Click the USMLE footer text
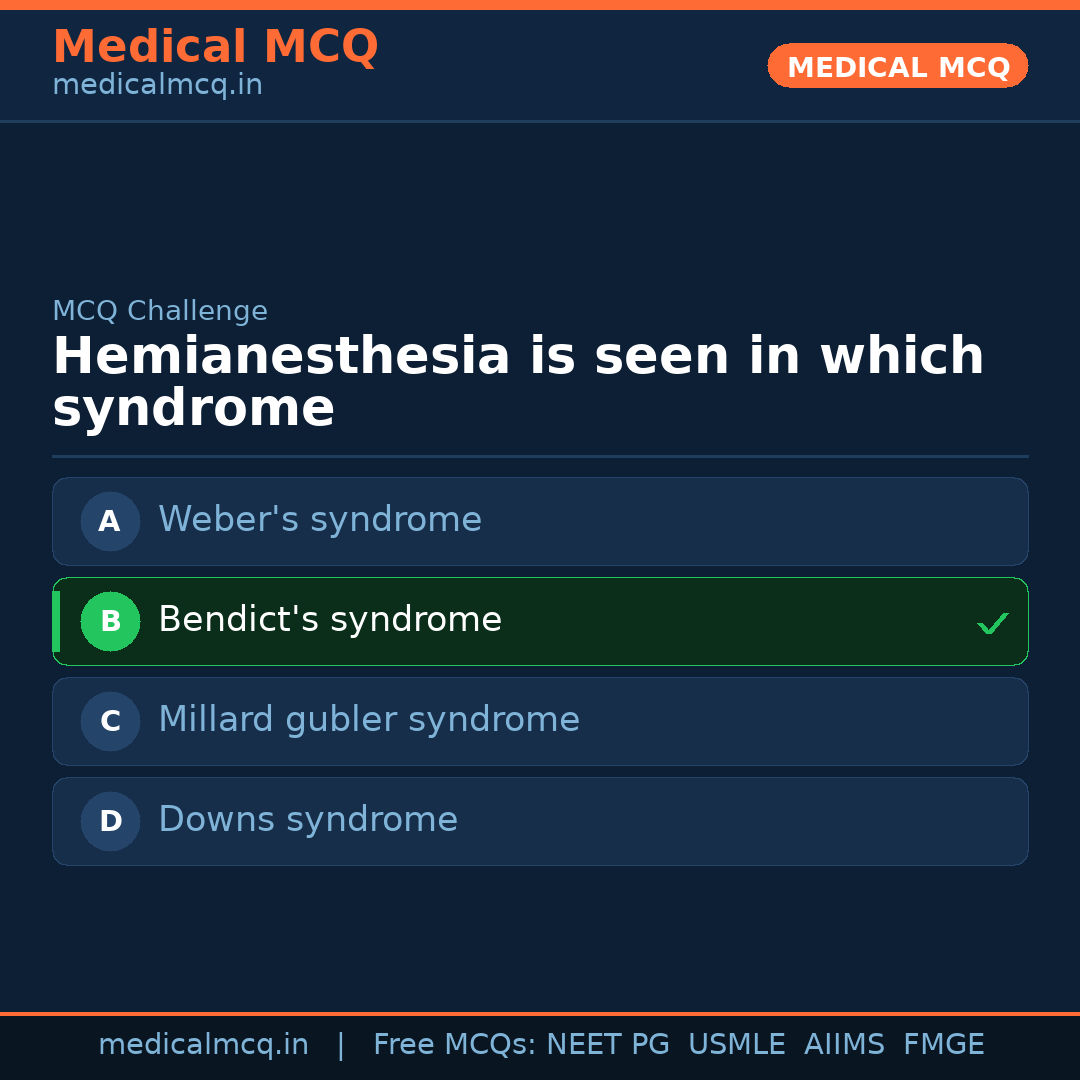 pyautogui.click(x=736, y=1045)
